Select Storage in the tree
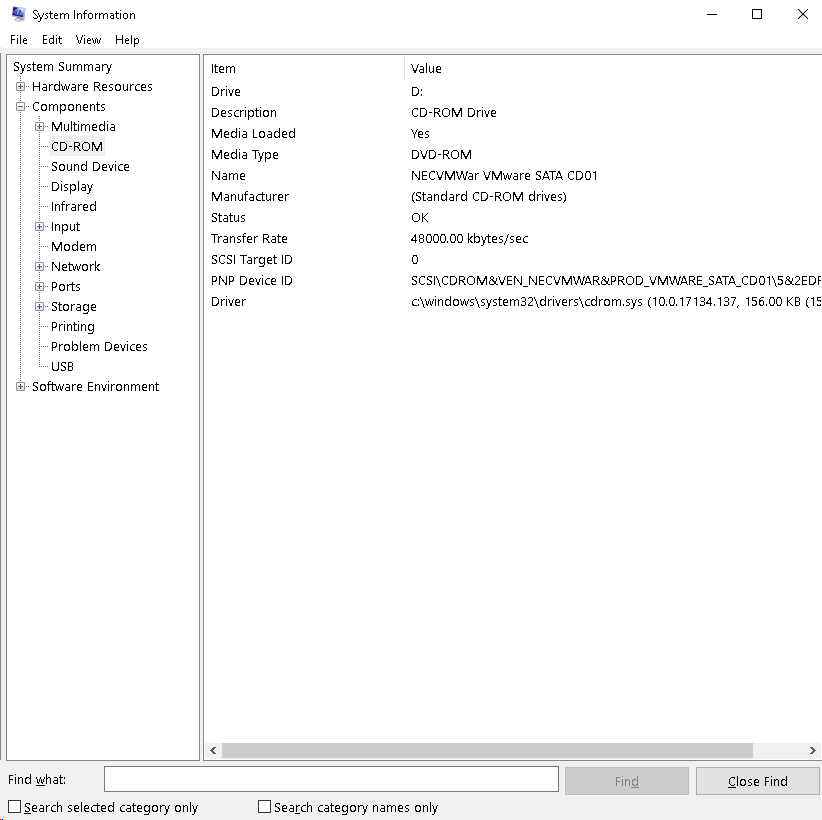 tap(73, 307)
